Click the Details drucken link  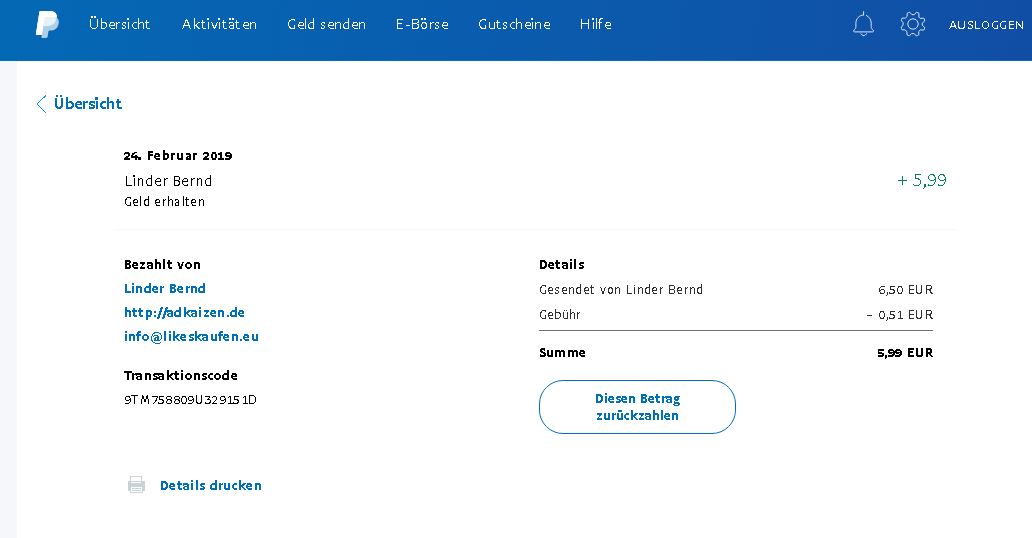(210, 485)
